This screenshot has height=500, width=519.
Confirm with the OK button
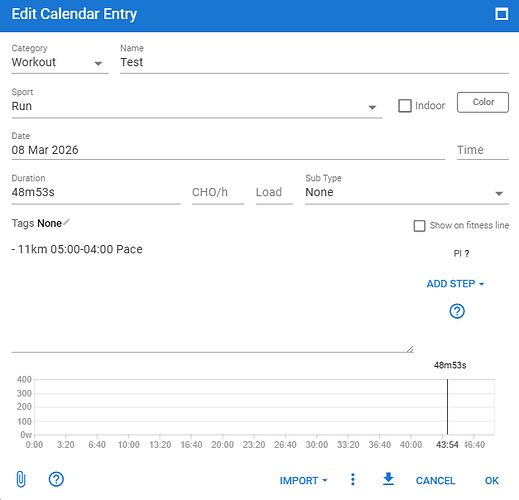(492, 481)
